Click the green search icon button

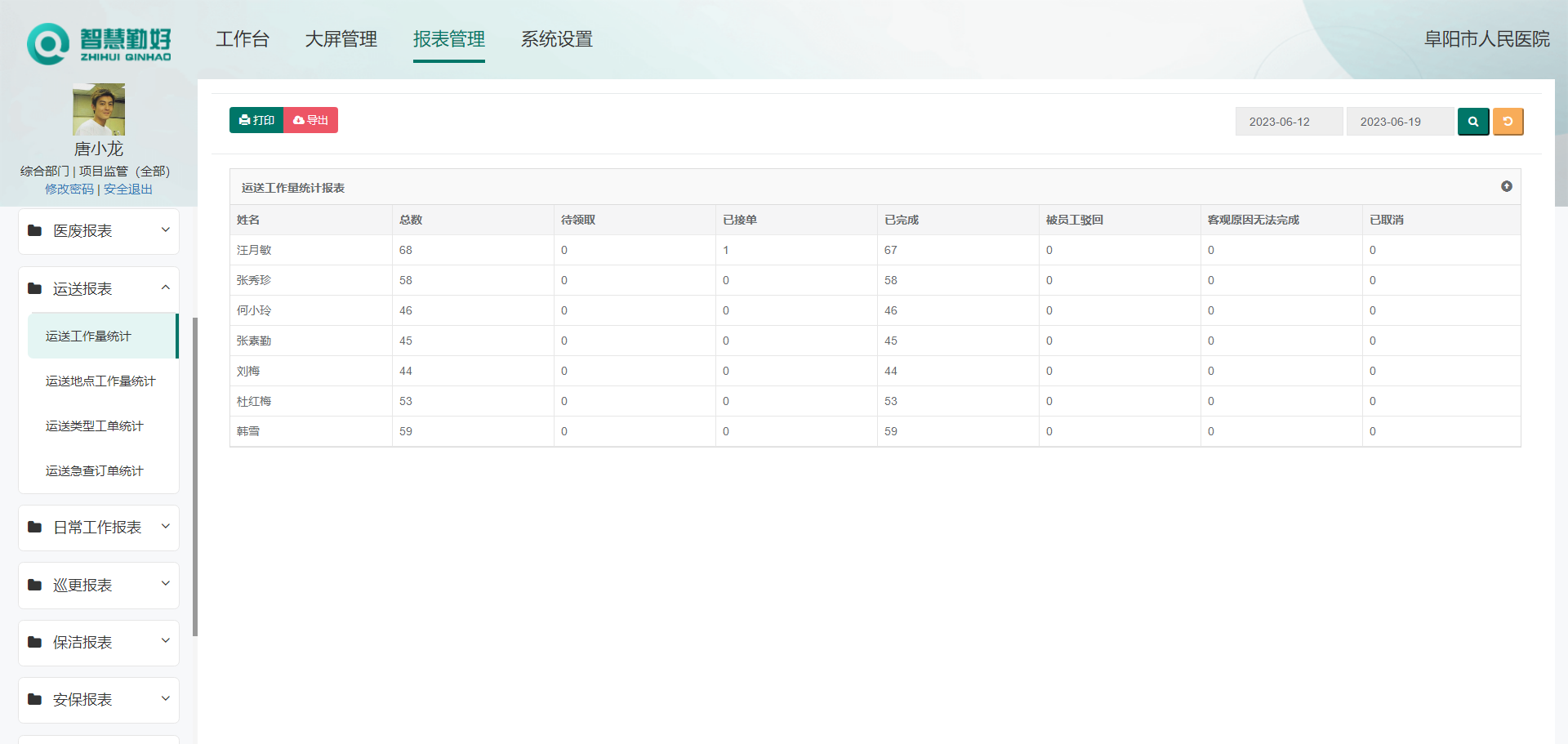point(1473,122)
